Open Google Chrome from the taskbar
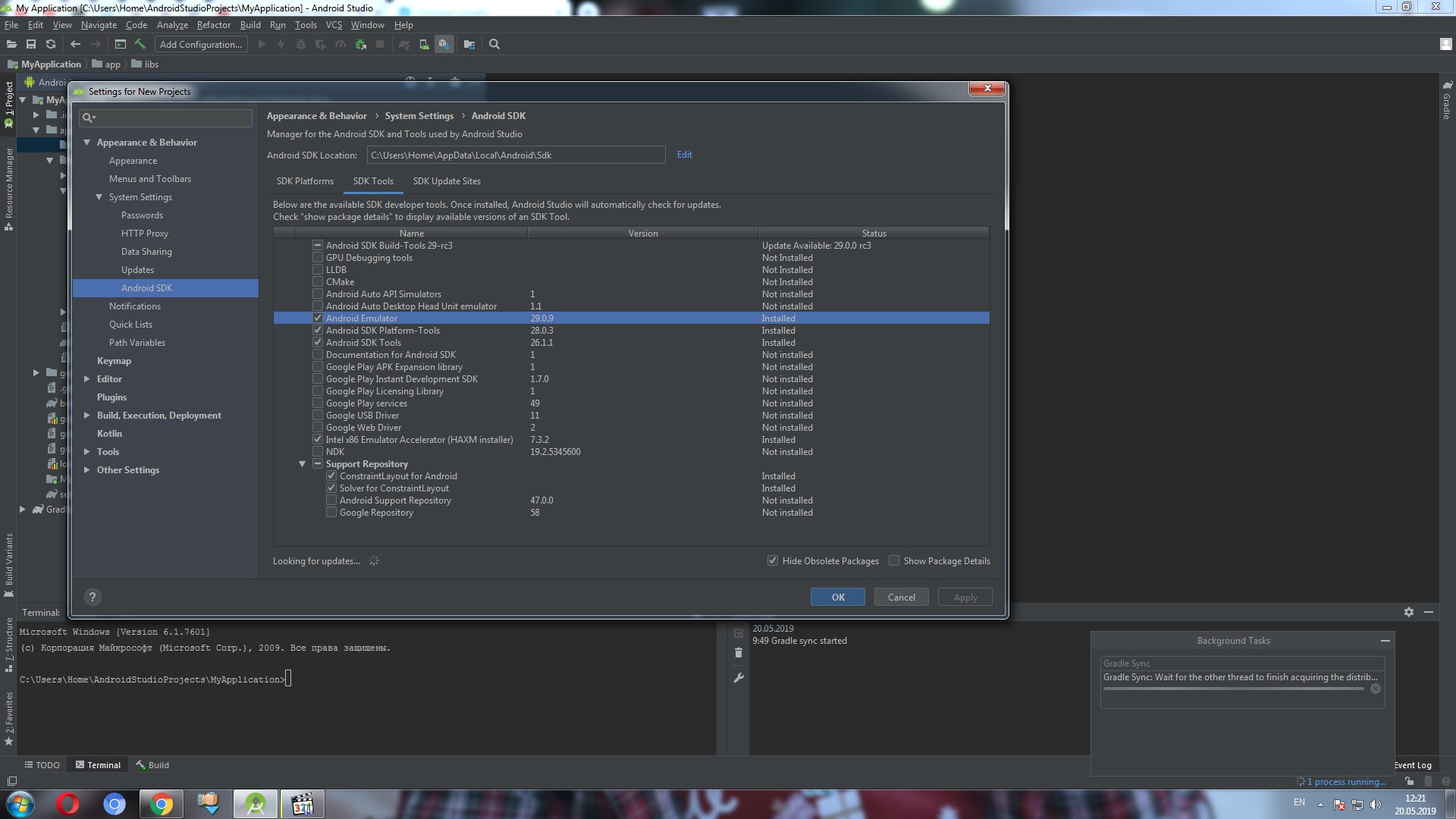This screenshot has width=1456, height=819. point(161,804)
